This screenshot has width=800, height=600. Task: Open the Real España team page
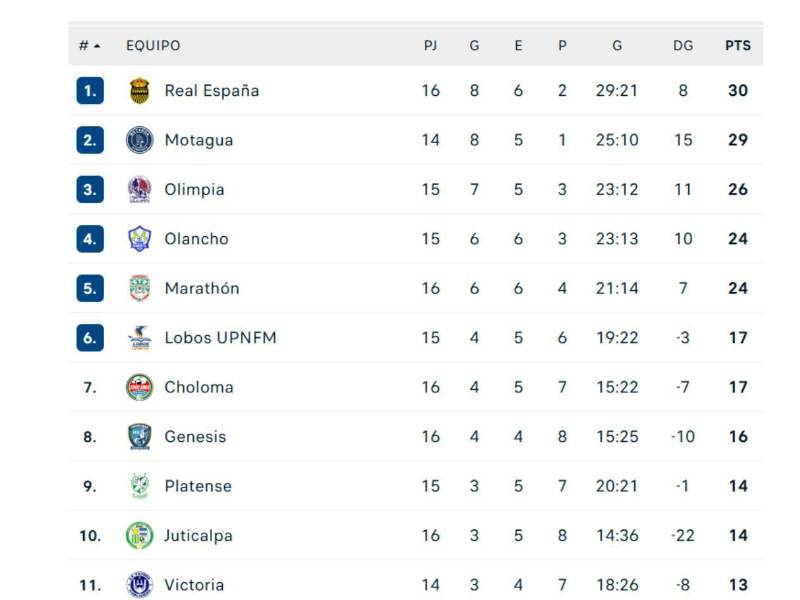click(x=213, y=90)
